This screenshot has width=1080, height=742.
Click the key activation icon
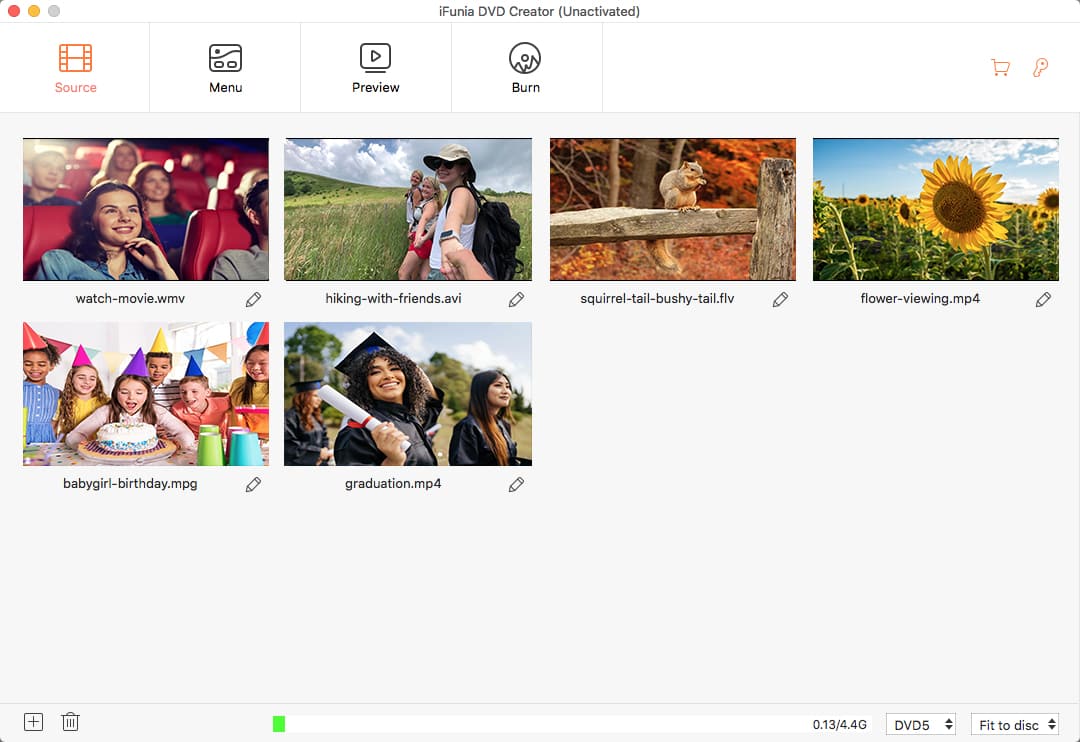[x=1040, y=68]
